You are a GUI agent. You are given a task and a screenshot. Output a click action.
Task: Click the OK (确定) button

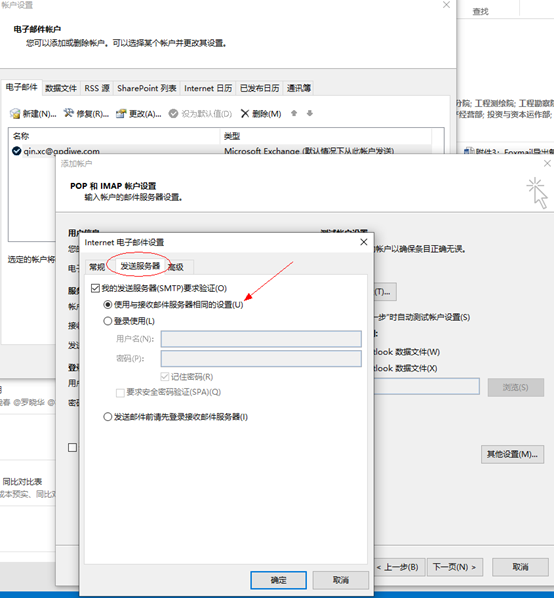(x=278, y=580)
